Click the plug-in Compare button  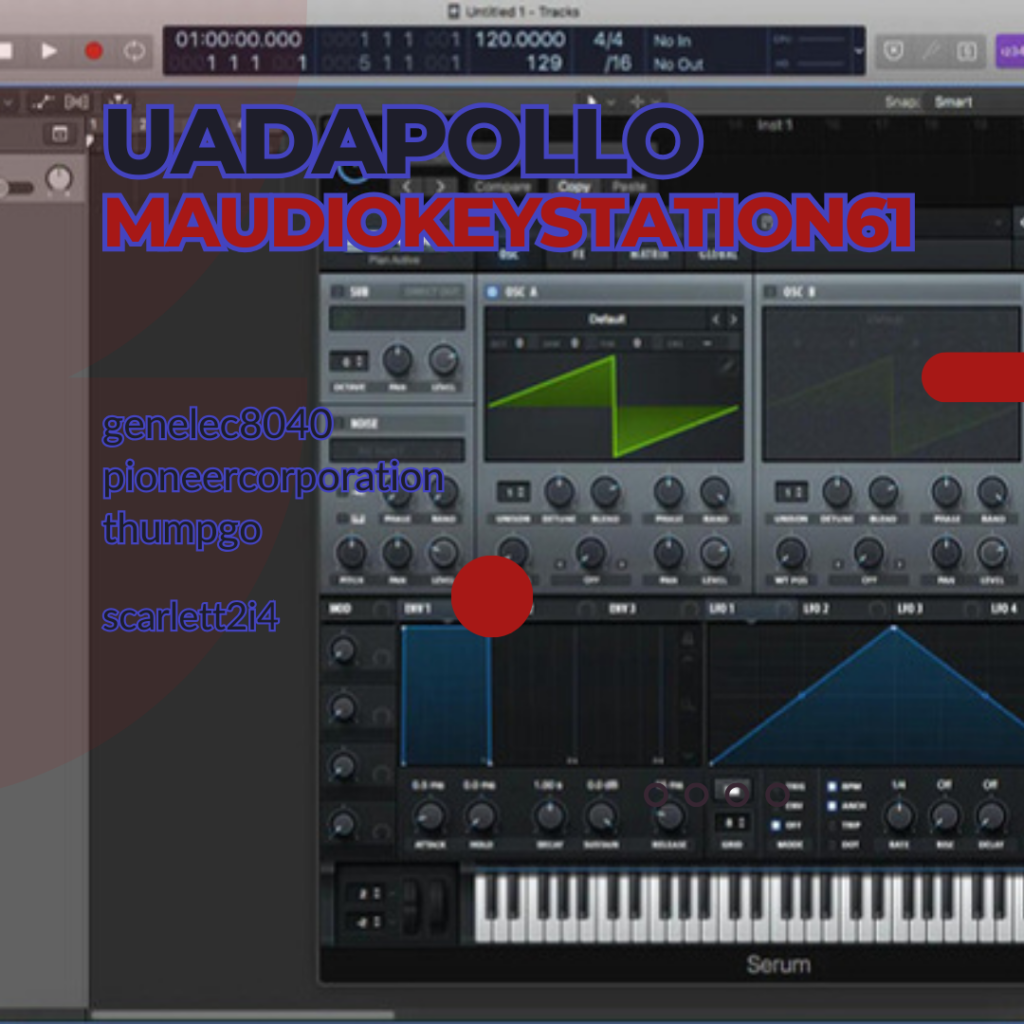coord(503,187)
